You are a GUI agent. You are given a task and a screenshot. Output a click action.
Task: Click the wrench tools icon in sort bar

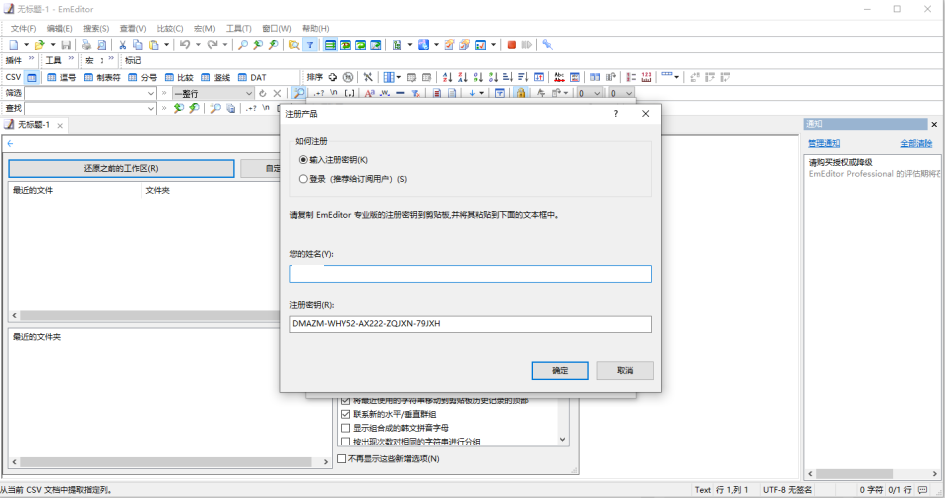point(368,77)
